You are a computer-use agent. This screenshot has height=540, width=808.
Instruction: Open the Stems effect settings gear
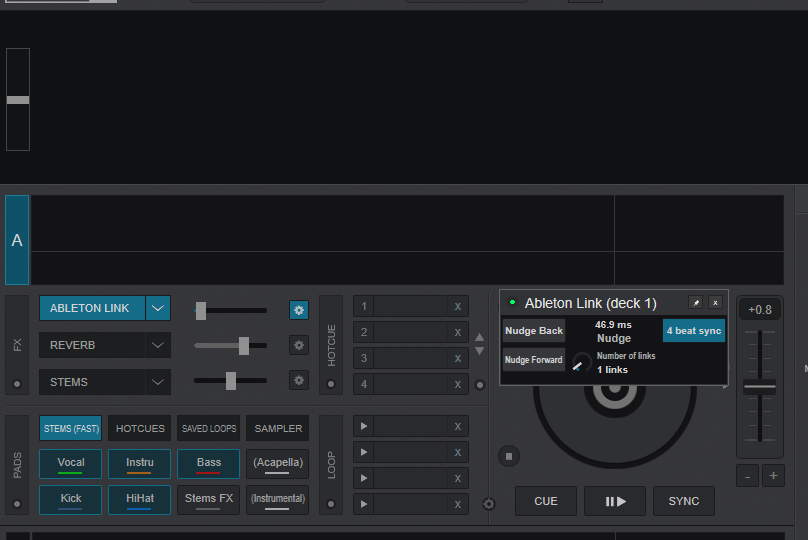point(298,380)
